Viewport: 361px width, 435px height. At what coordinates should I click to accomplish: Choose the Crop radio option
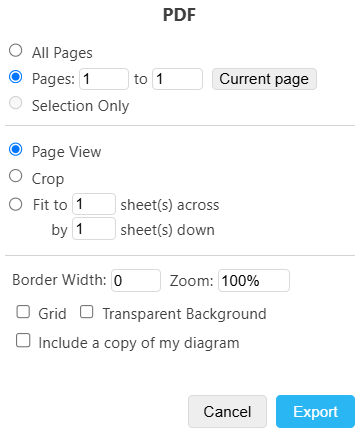(16, 176)
